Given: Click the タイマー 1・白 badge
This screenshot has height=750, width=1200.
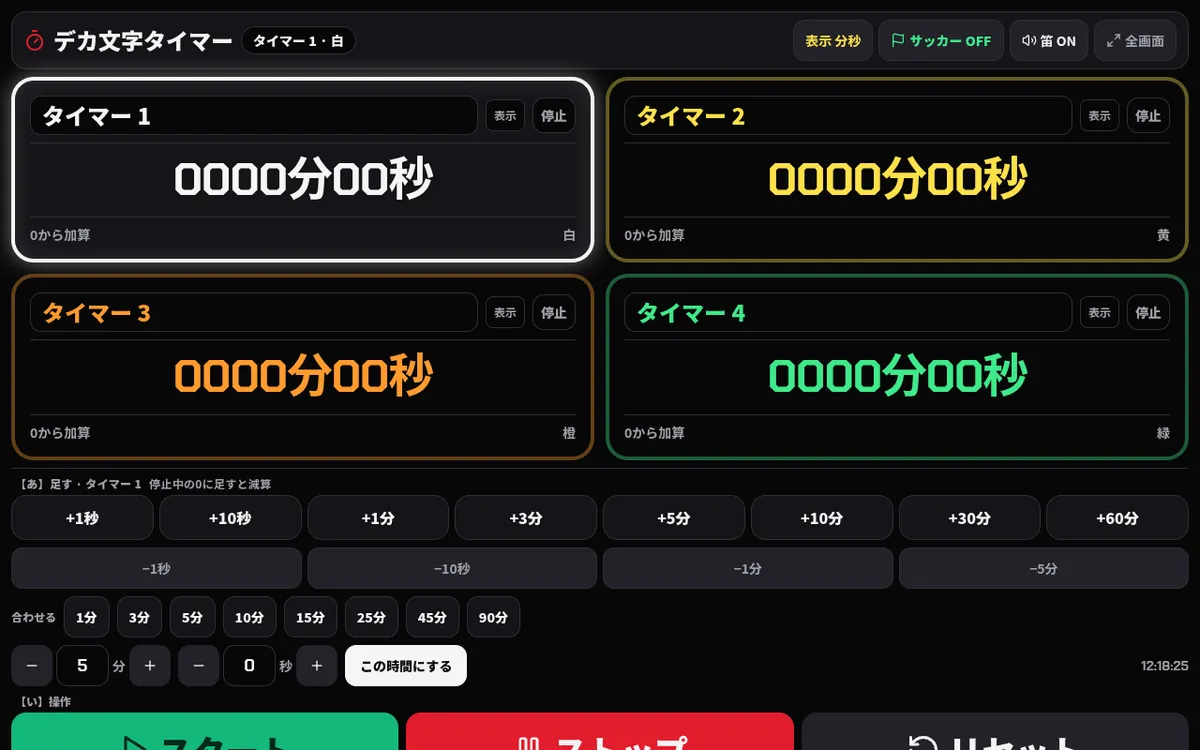Looking at the screenshot, I should coord(298,41).
